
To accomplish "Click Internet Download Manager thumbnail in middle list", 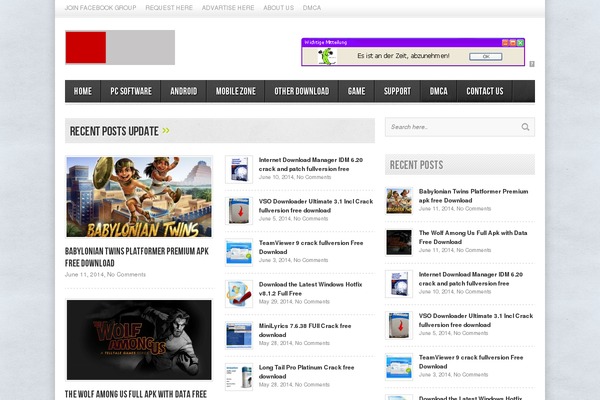I will click(239, 169).
